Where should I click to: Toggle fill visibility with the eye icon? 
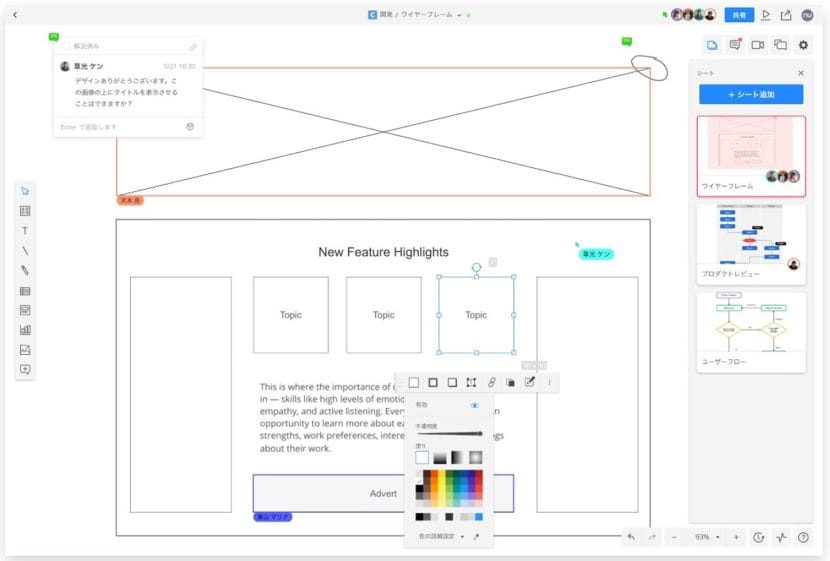(x=475, y=406)
